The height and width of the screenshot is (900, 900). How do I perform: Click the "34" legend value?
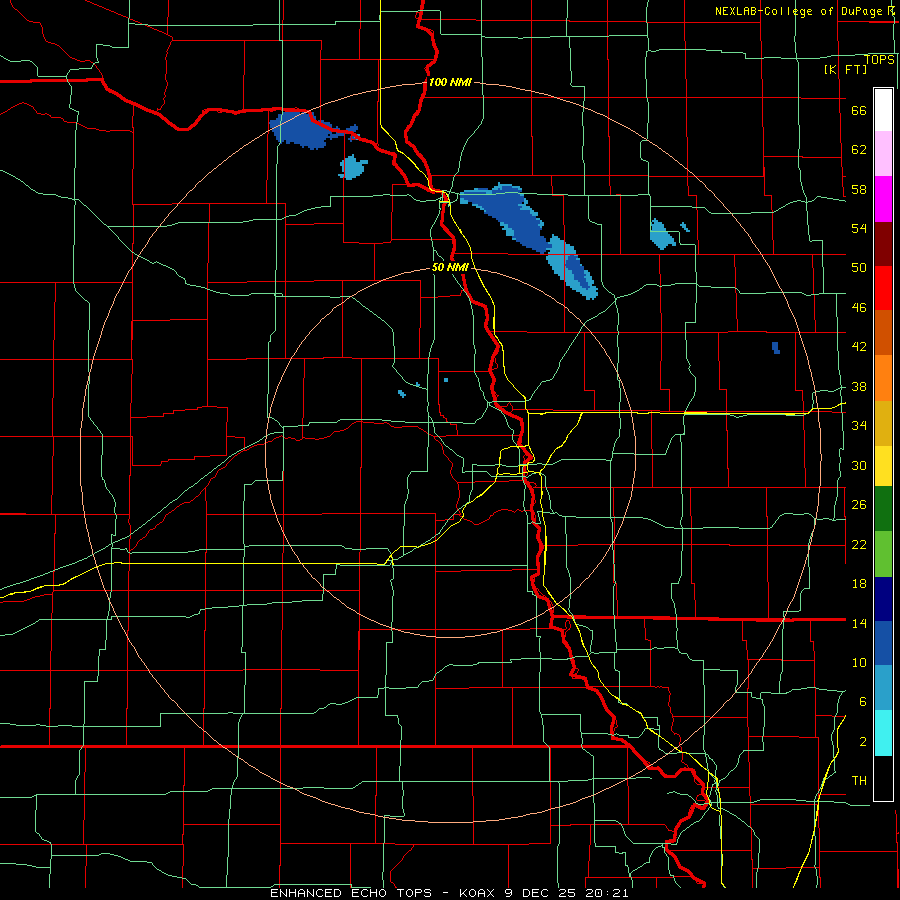tap(859, 426)
